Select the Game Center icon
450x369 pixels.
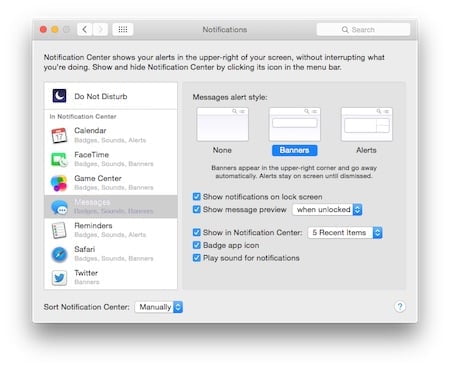59,183
